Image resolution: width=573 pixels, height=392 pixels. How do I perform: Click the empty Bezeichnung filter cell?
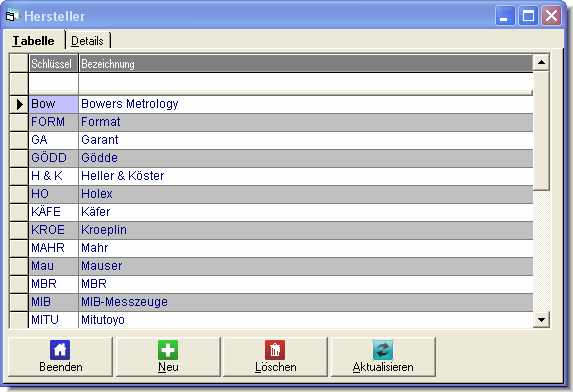[306, 84]
